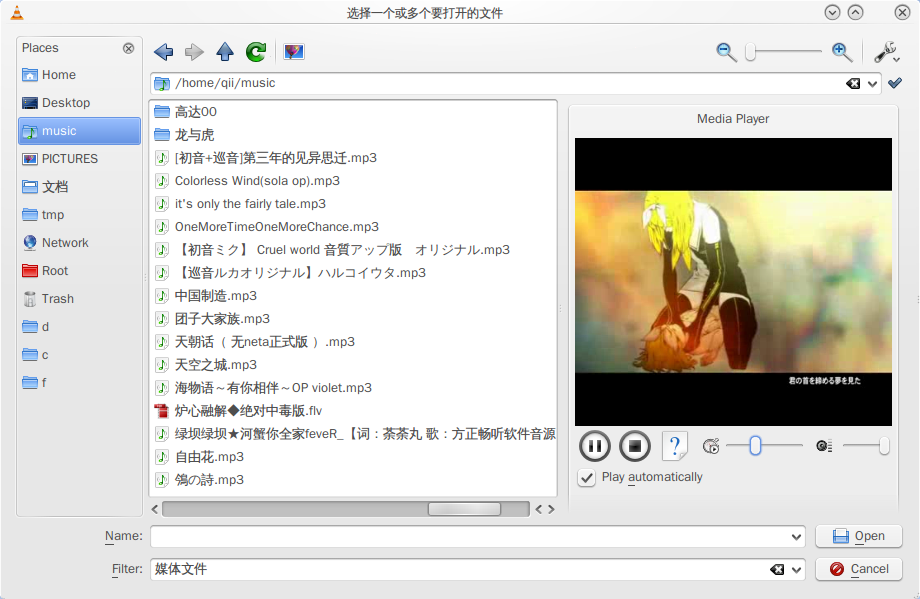The width and height of the screenshot is (920, 599).
Task: Select Colorless Wind(sola op).mp3
Action: pos(246,181)
